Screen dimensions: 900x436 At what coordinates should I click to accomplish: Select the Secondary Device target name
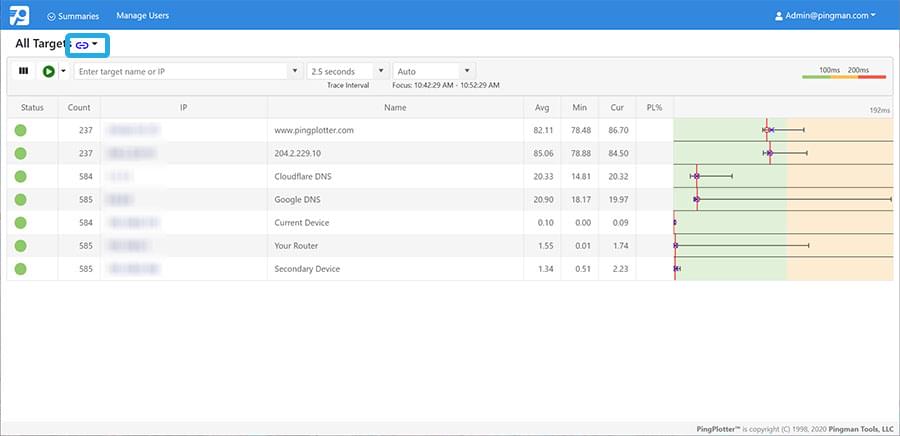tap(307, 268)
